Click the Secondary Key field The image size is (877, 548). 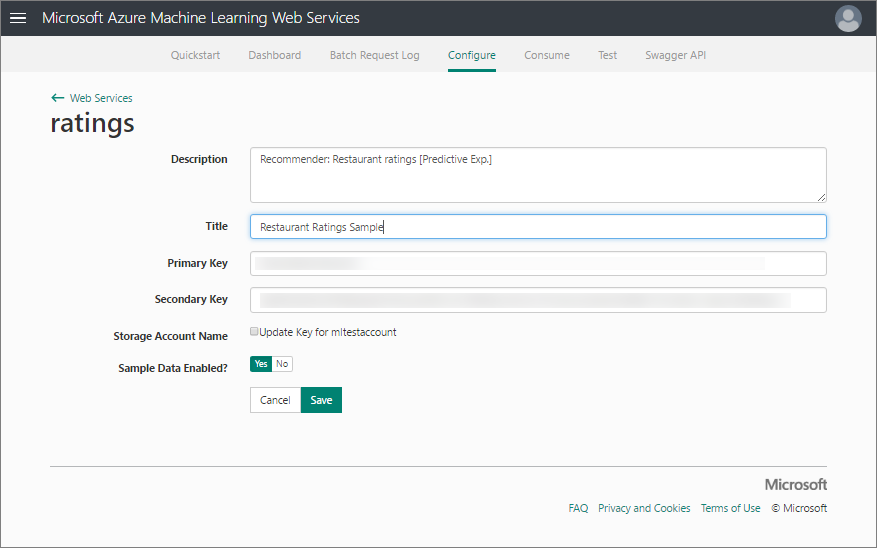[x=538, y=300]
